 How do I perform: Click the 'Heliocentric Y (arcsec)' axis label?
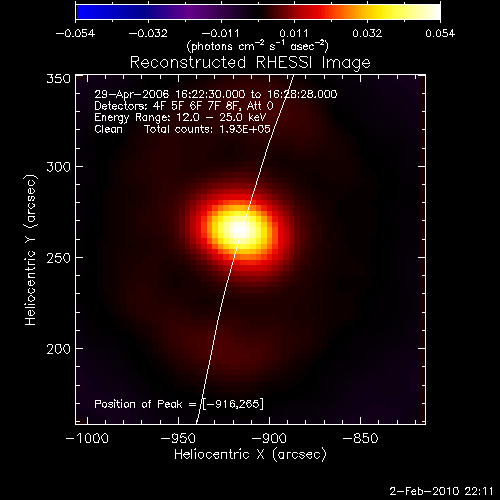(x=30, y=250)
